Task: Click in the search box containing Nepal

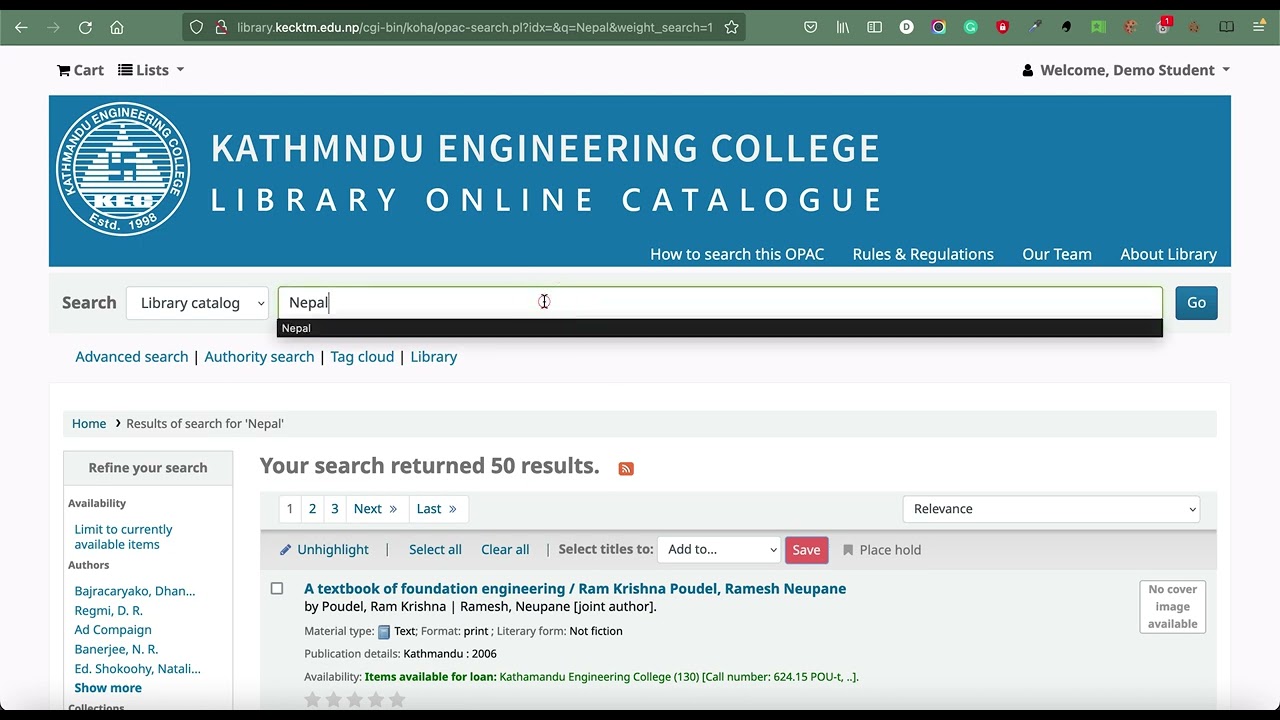Action: (720, 302)
